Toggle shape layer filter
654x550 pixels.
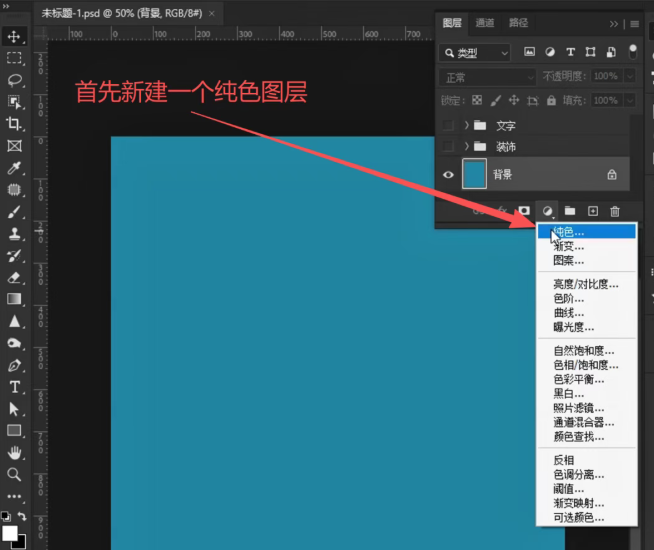point(590,52)
